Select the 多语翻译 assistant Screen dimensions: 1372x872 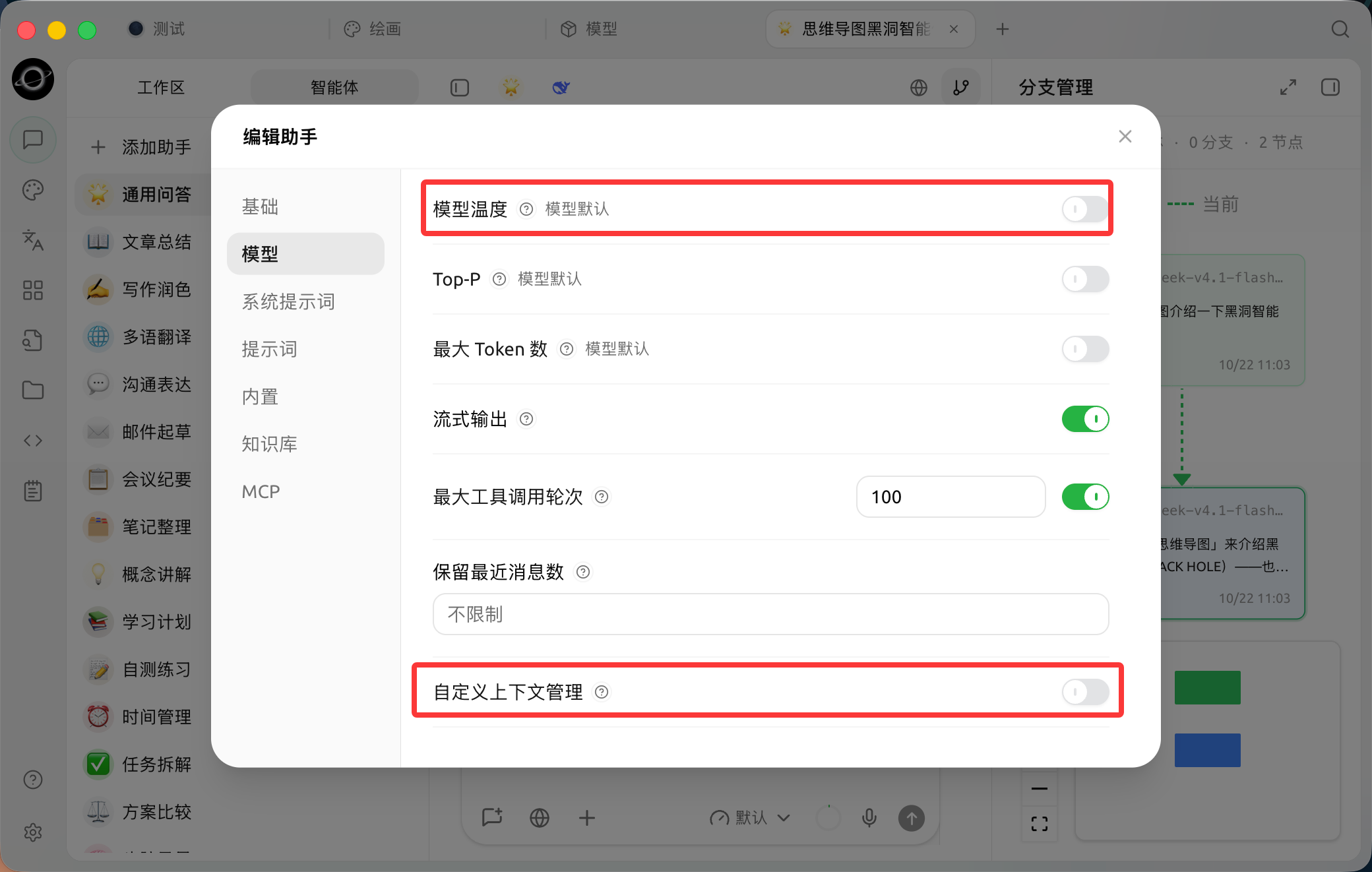point(142,337)
